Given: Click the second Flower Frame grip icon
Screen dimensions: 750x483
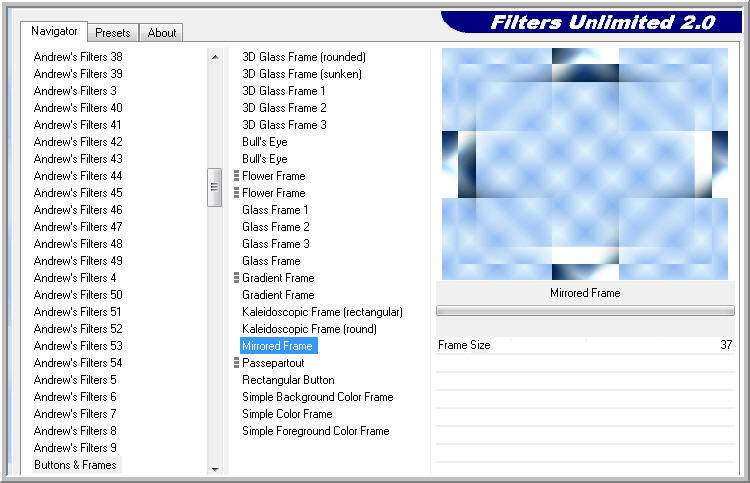Looking at the screenshot, I should tap(236, 193).
